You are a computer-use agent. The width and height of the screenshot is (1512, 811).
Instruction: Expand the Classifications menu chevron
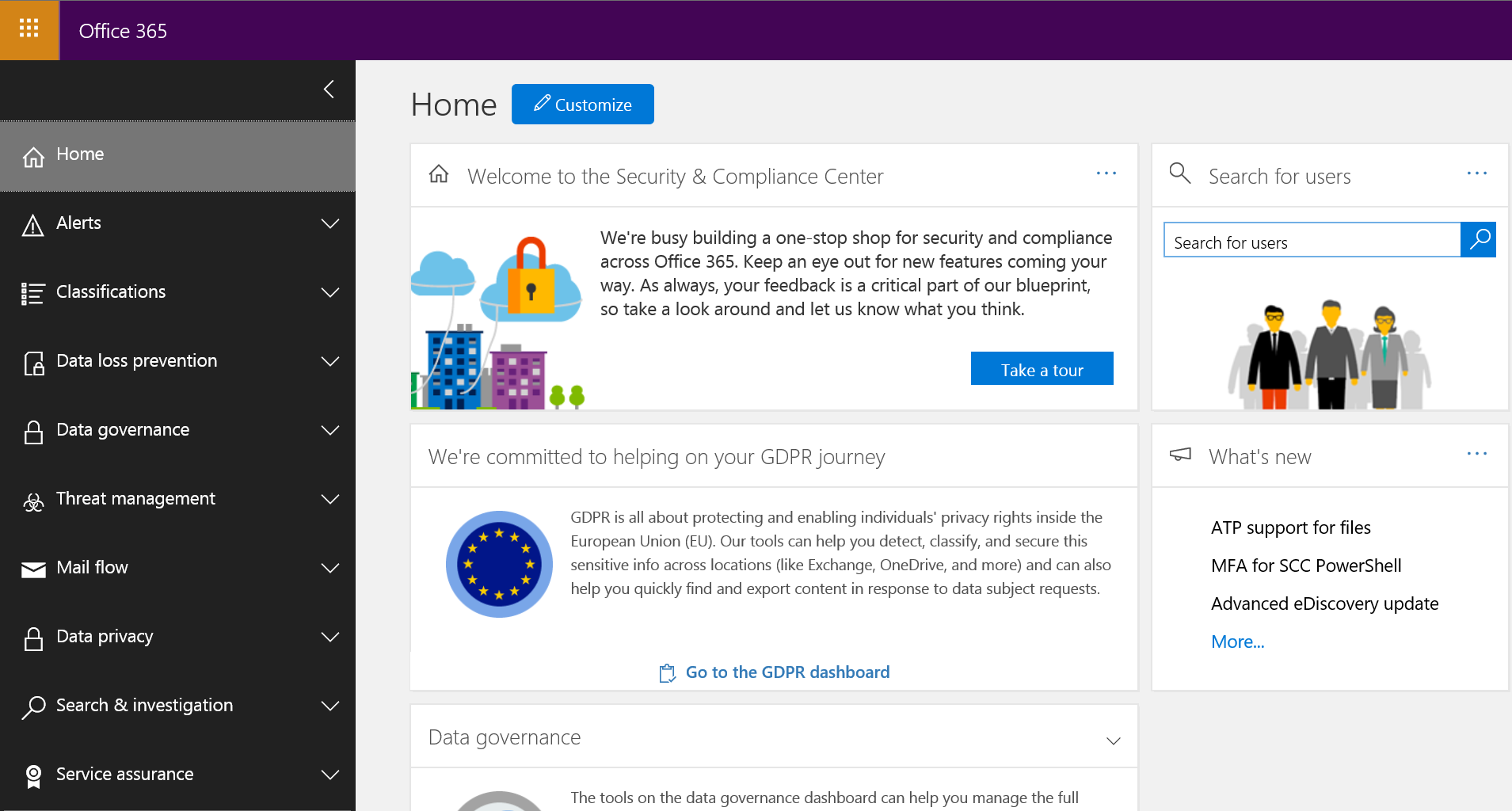[330, 292]
